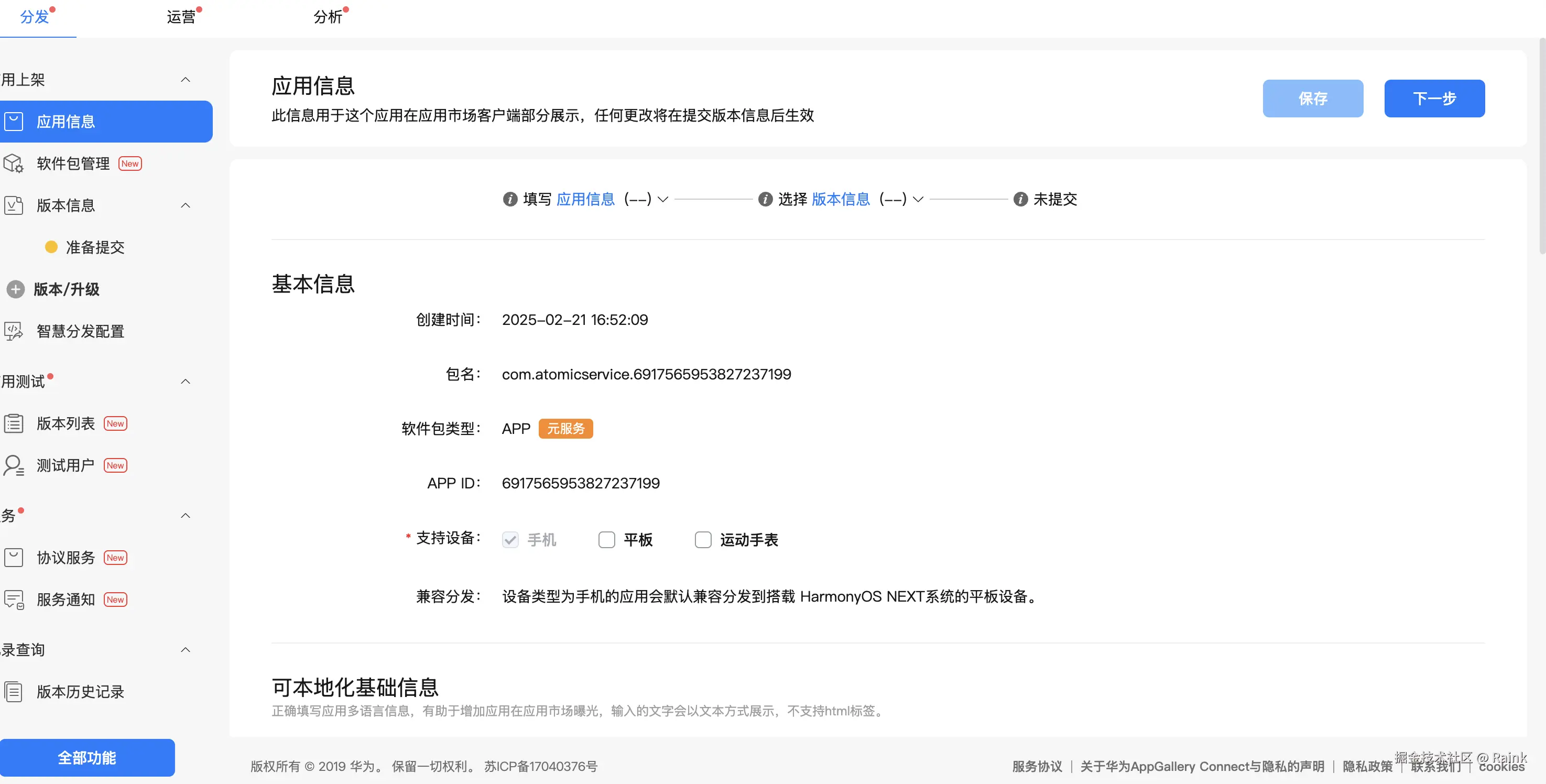Image resolution: width=1546 pixels, height=784 pixels.
Task: Enable the 平板 device checkbox
Action: click(x=606, y=540)
